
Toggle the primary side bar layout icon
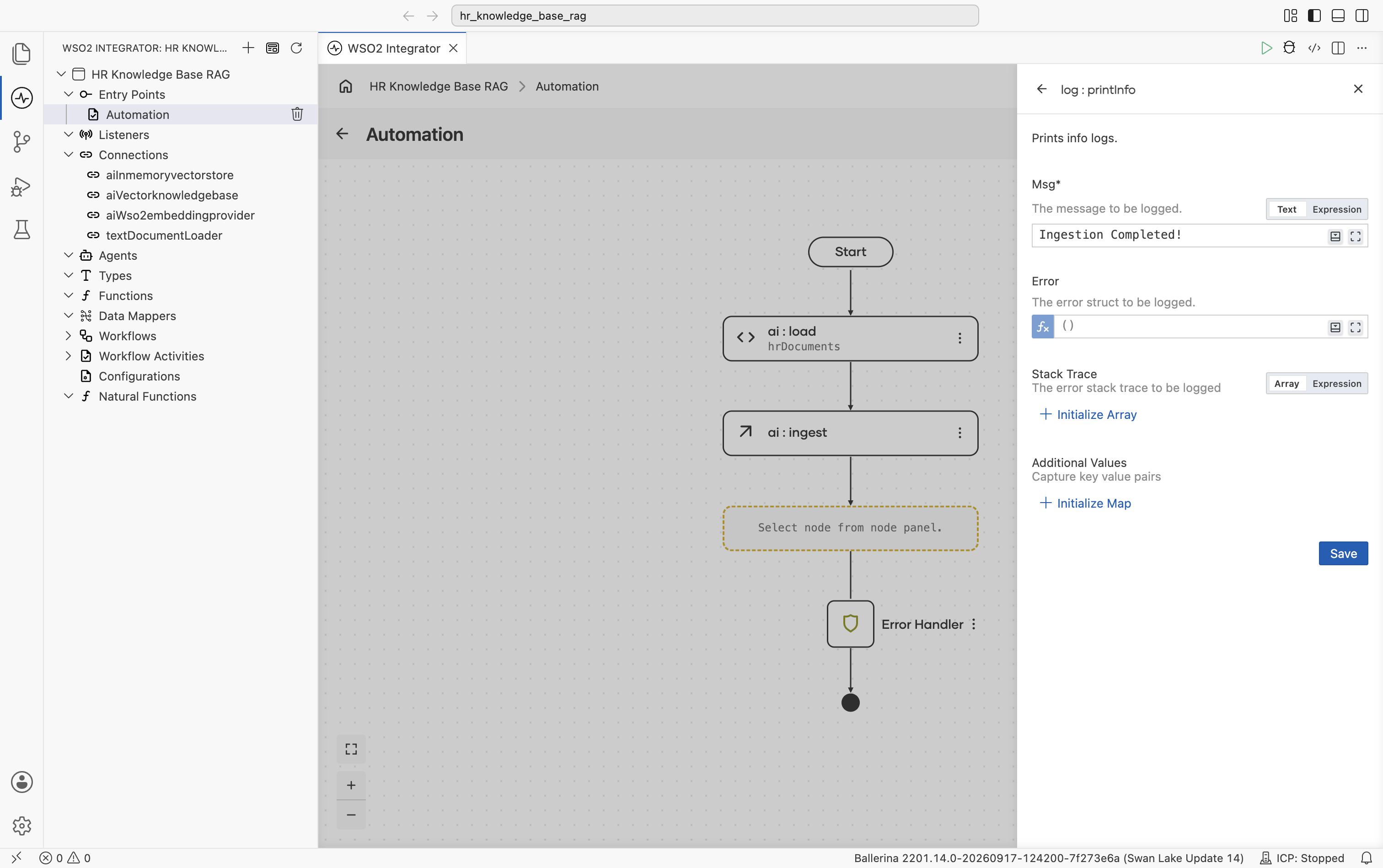pyautogui.click(x=1314, y=16)
